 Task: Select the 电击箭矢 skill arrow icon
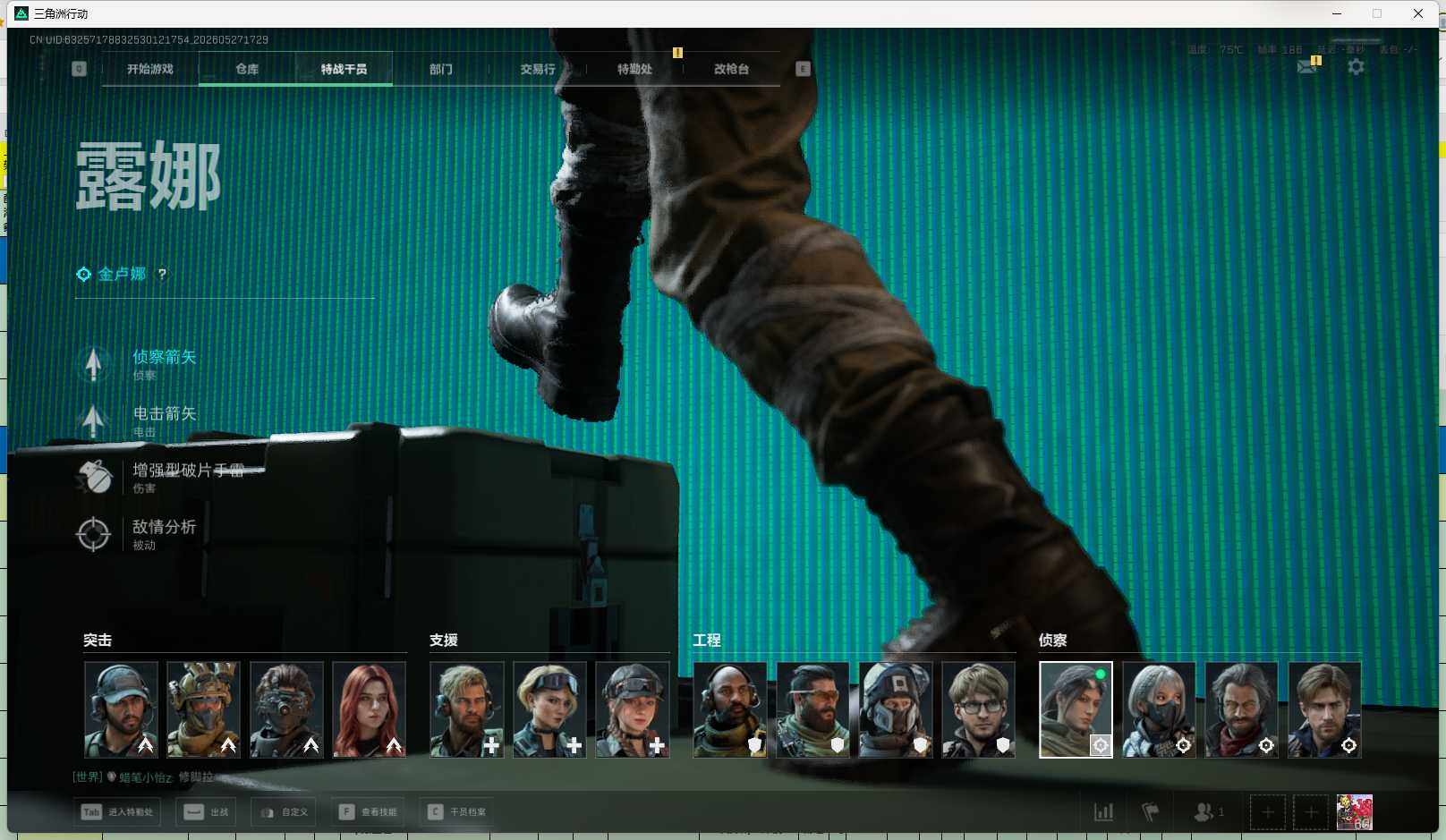[93, 420]
